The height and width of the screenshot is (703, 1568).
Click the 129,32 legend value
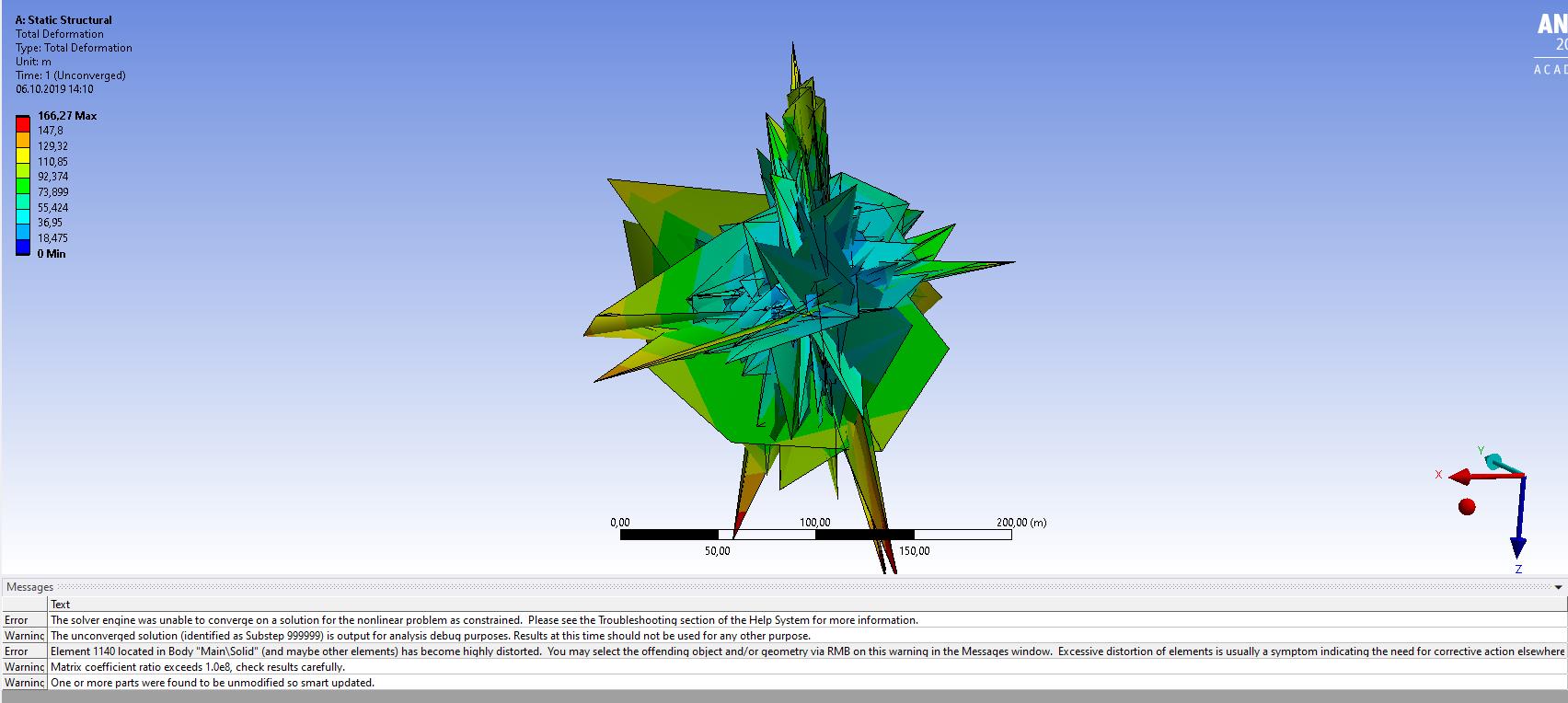52,146
